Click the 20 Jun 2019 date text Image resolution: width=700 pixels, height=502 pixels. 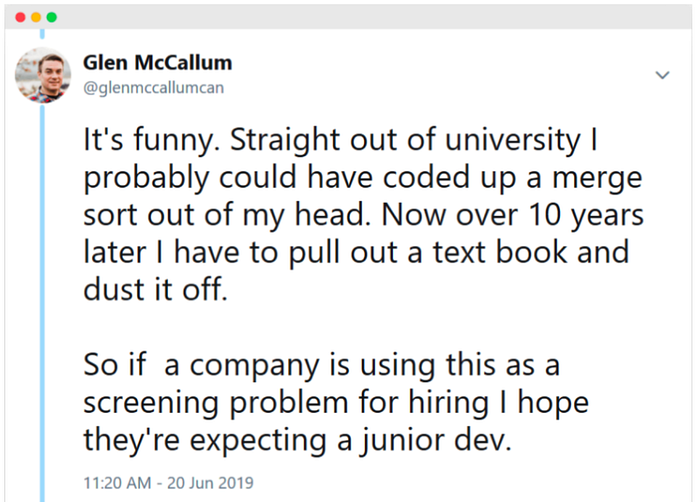[x=210, y=483]
